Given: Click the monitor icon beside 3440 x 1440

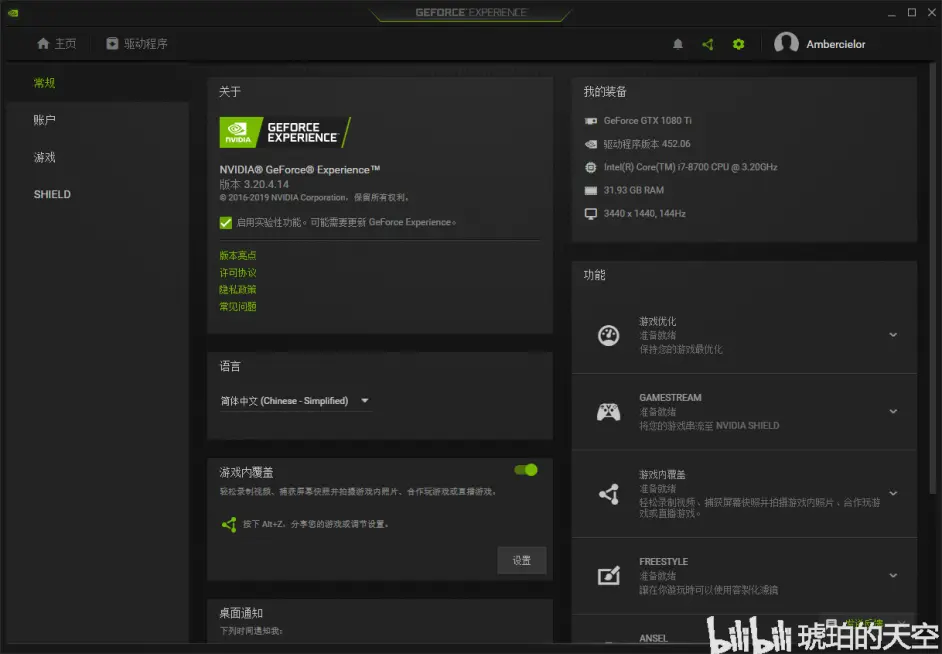Looking at the screenshot, I should click(x=591, y=214).
